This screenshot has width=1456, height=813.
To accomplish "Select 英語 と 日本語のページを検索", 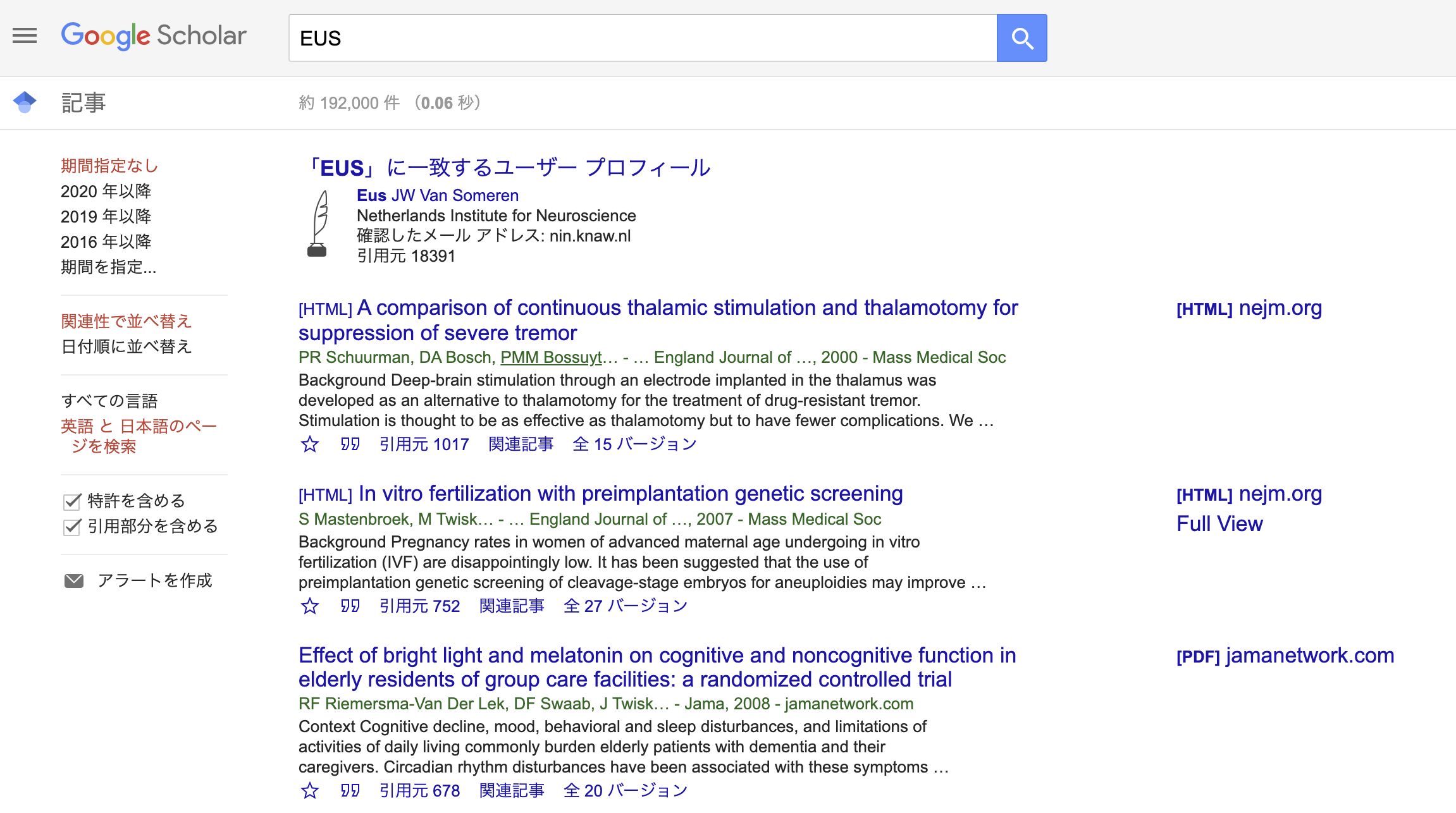I will (139, 436).
